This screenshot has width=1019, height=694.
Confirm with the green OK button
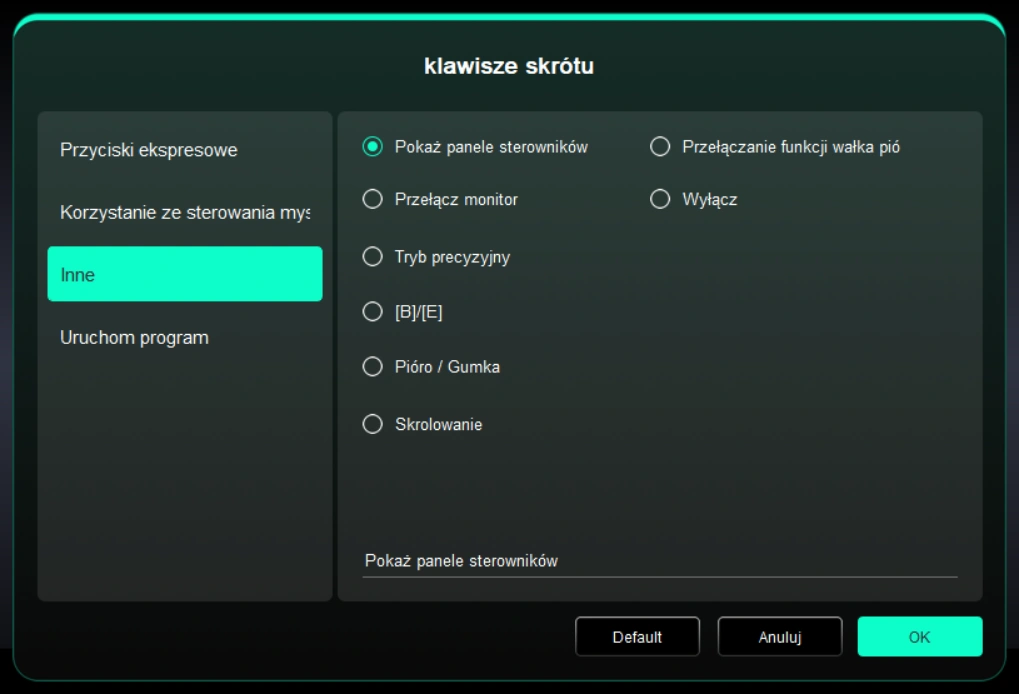(919, 637)
